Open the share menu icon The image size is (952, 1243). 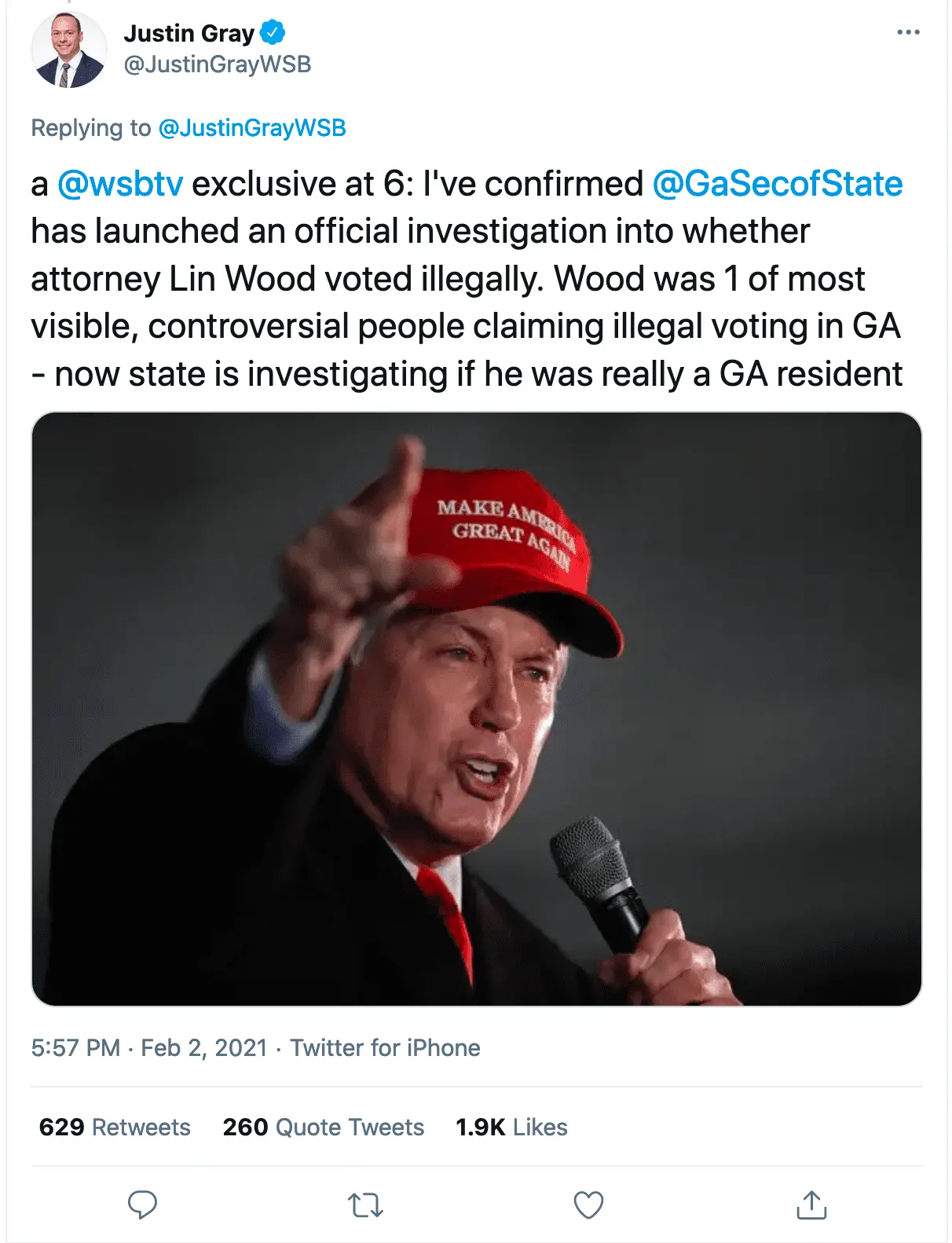[811, 1204]
